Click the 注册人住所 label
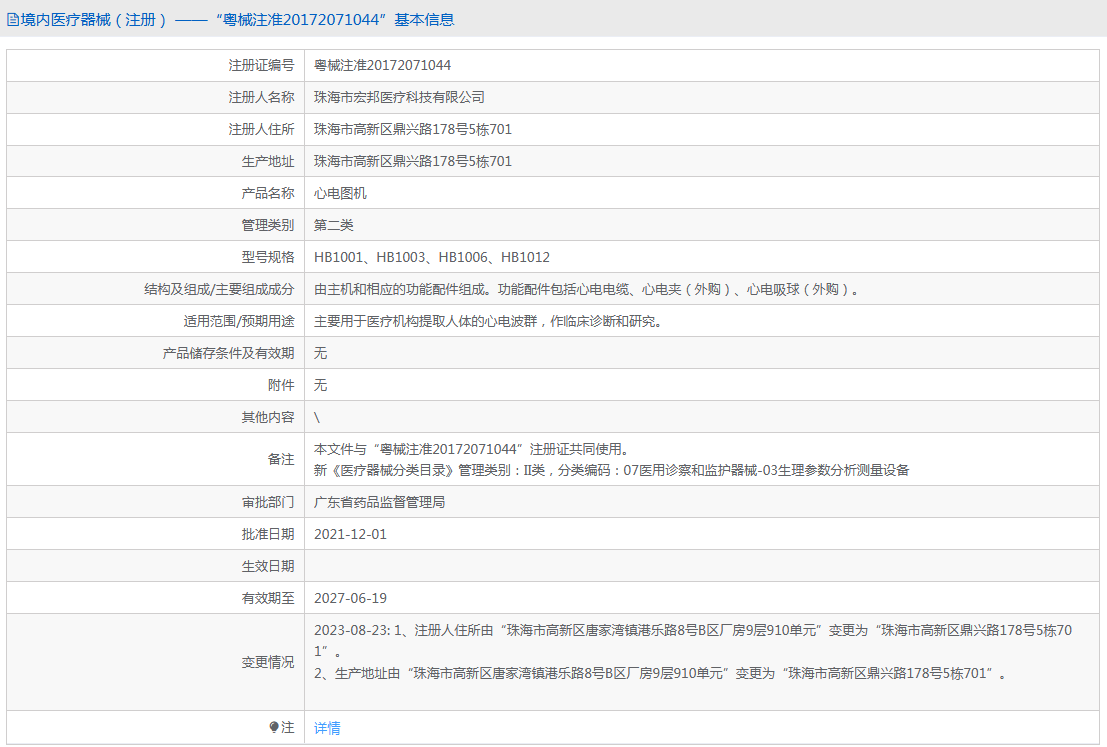This screenshot has width=1107, height=747. pos(261,129)
